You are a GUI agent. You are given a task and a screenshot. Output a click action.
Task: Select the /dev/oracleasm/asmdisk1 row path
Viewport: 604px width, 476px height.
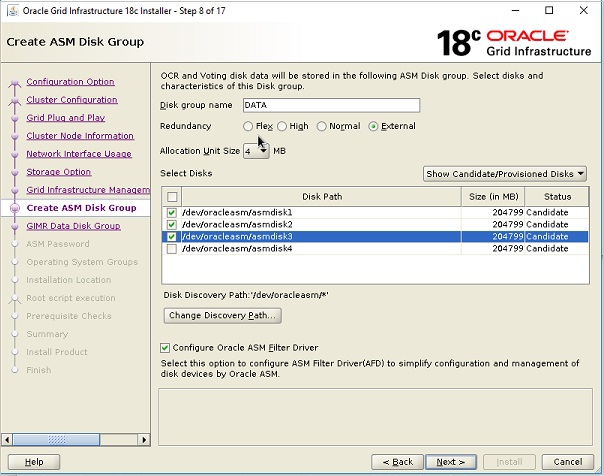[237, 213]
